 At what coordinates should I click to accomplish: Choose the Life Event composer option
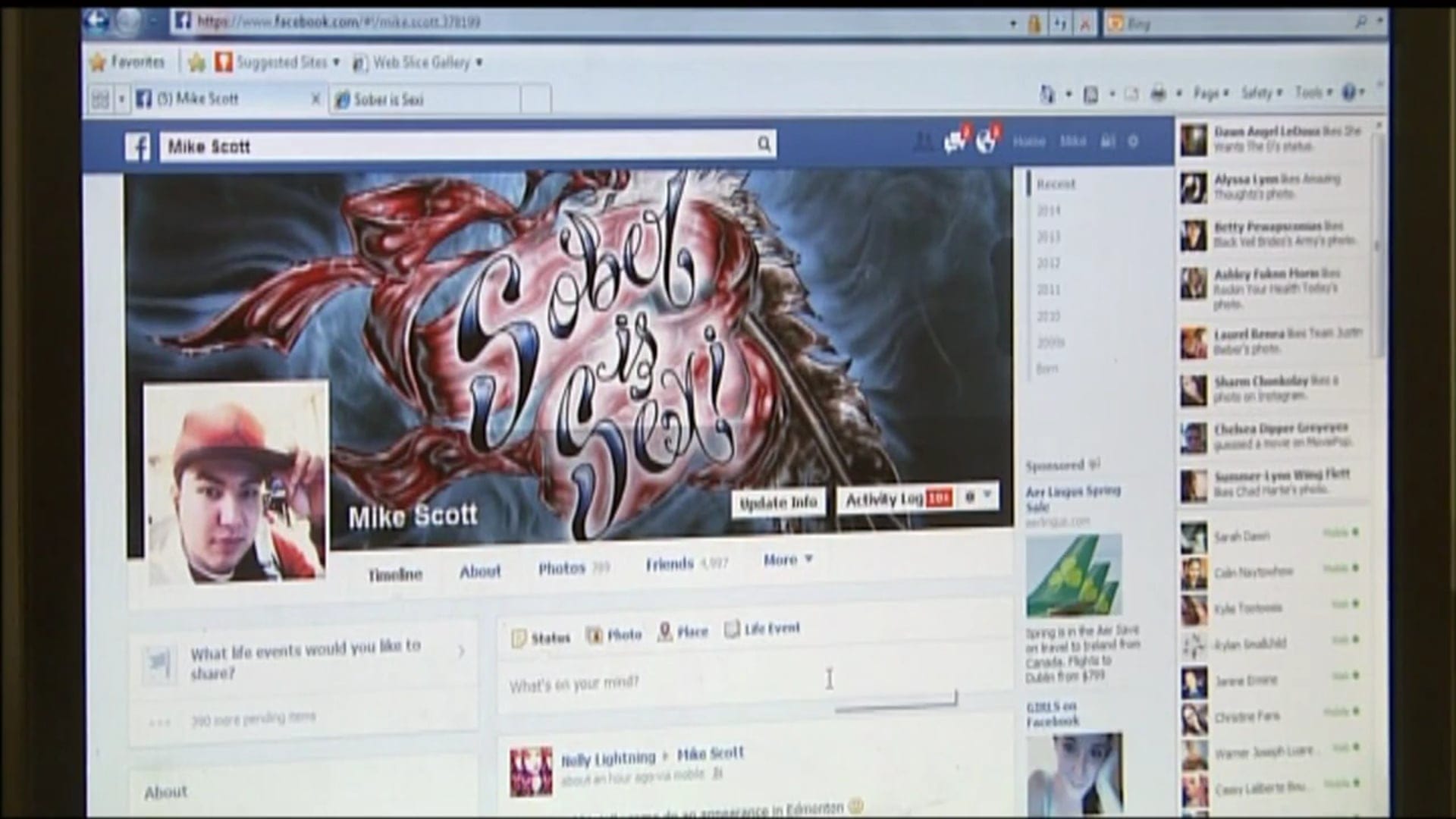coord(762,629)
